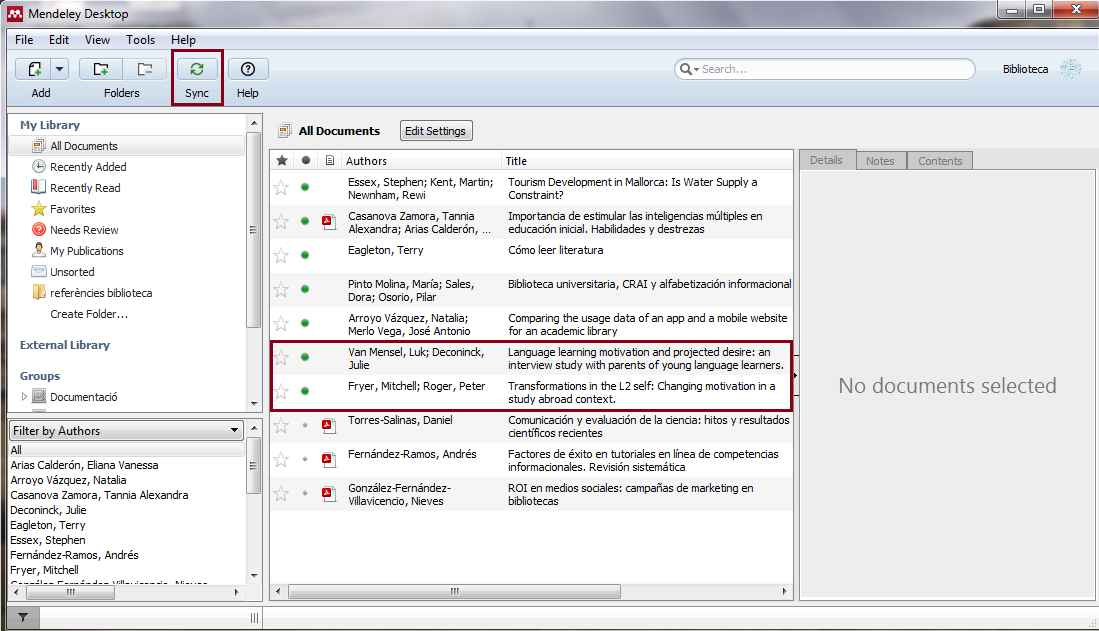Open PDF icon of Fernández-Ramos document
The height and width of the screenshot is (631, 1099).
pyautogui.click(x=328, y=459)
